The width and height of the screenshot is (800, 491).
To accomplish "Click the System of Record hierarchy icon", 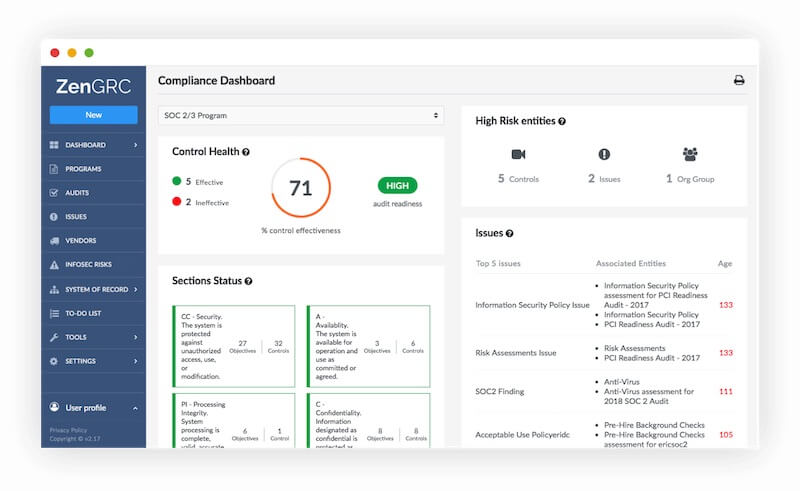I will click(x=54, y=289).
